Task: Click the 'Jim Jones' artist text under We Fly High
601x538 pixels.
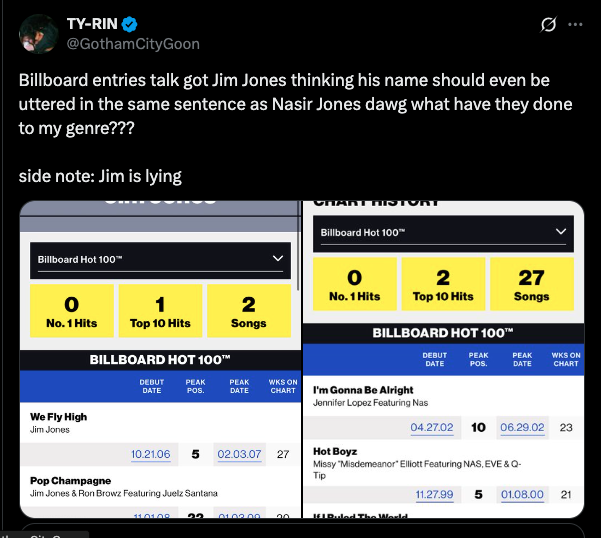Action: (x=50, y=430)
